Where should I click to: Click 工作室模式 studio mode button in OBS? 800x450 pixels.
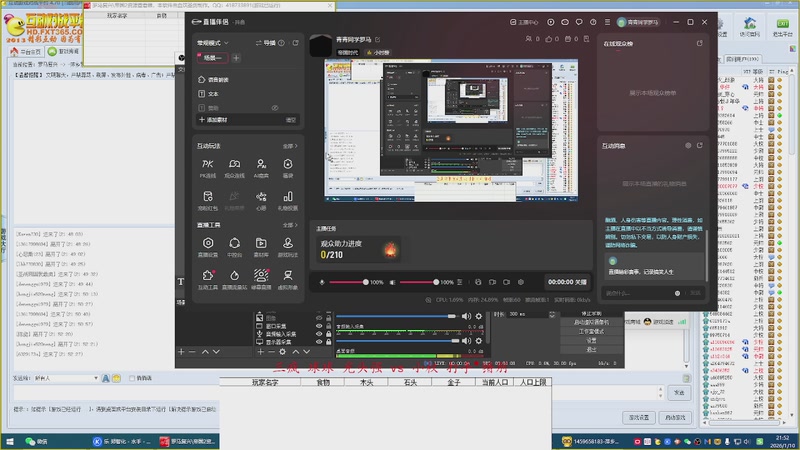pos(591,331)
